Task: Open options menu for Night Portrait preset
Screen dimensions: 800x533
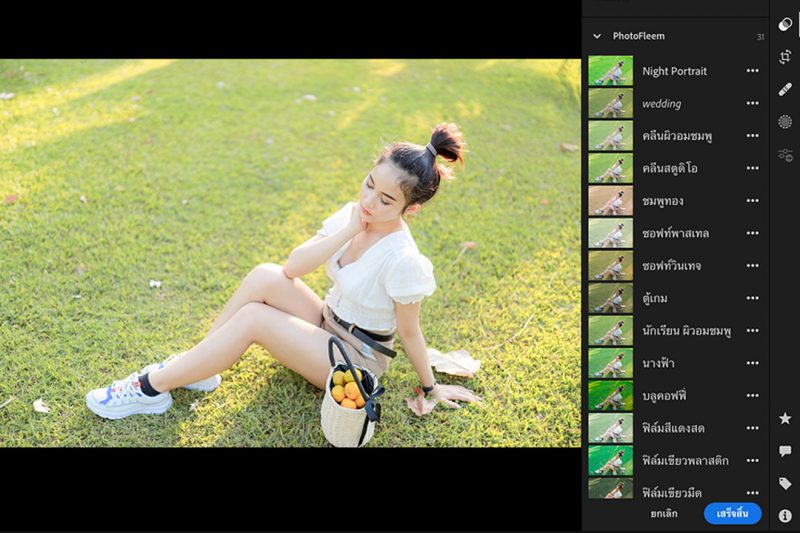Action: coord(753,71)
